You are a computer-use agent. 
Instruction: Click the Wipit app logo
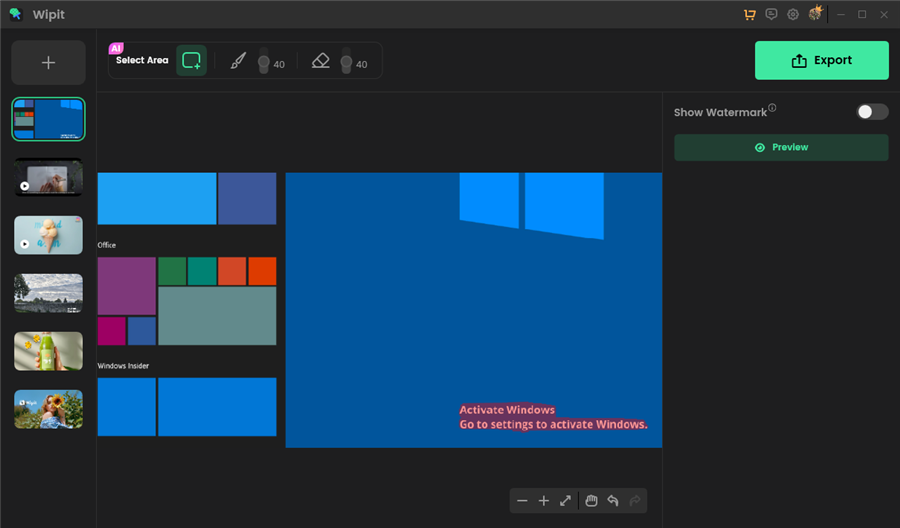[15, 14]
